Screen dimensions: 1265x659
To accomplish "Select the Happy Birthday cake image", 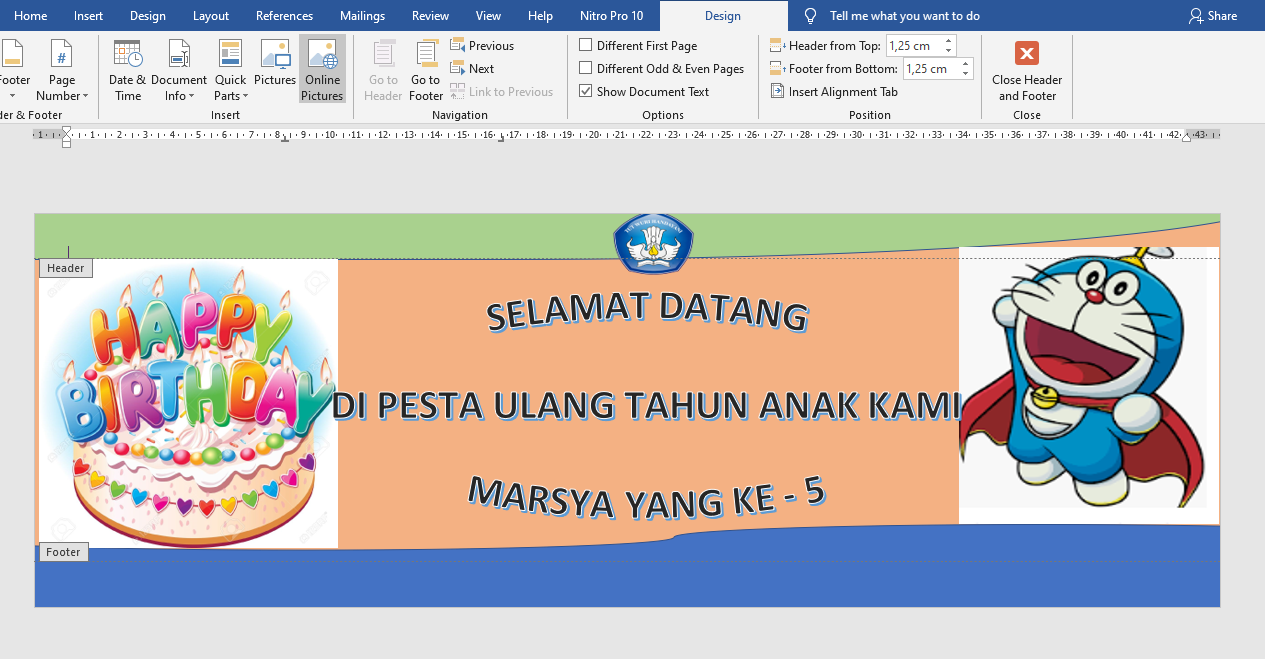I will click(188, 403).
